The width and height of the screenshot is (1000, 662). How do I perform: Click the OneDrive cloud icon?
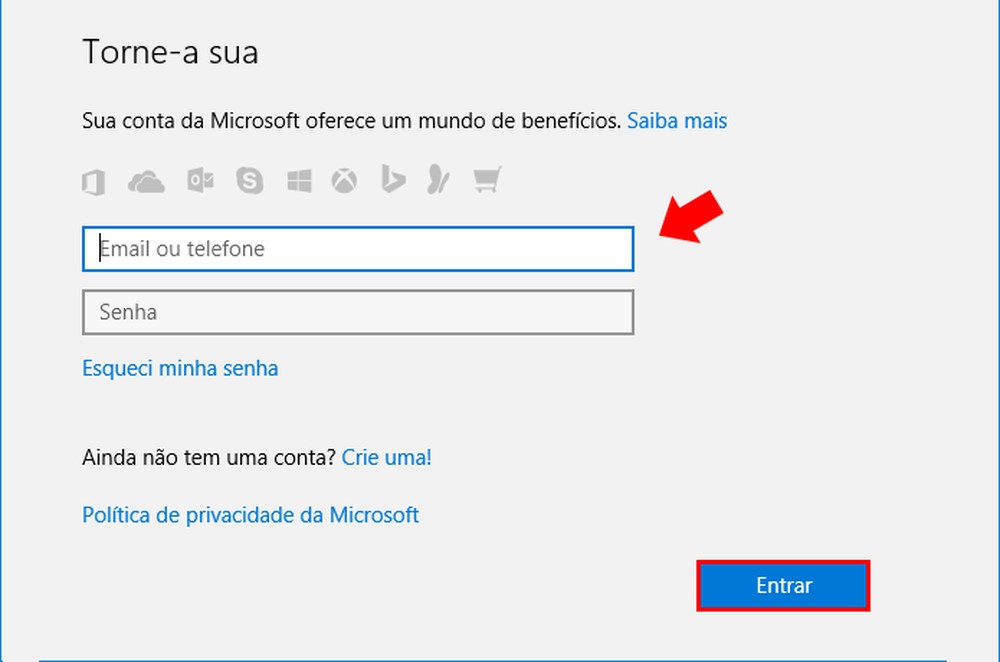(145, 182)
